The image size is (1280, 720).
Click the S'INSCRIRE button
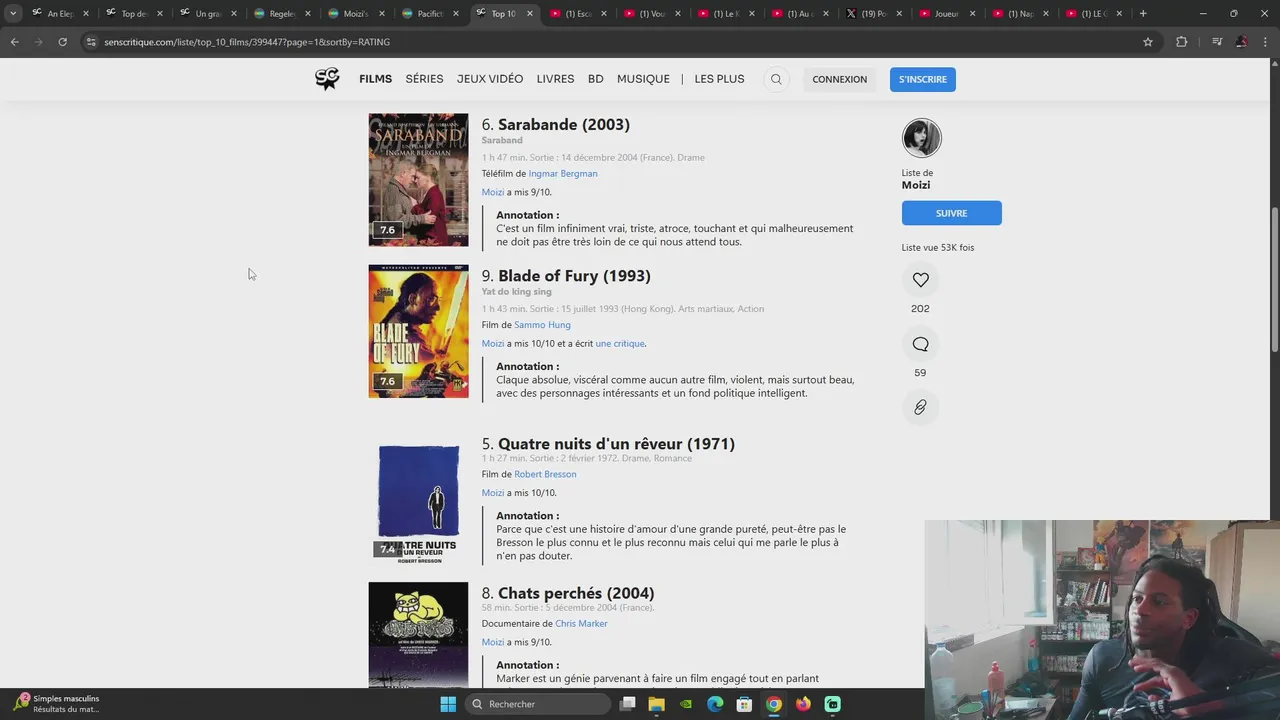[923, 79]
